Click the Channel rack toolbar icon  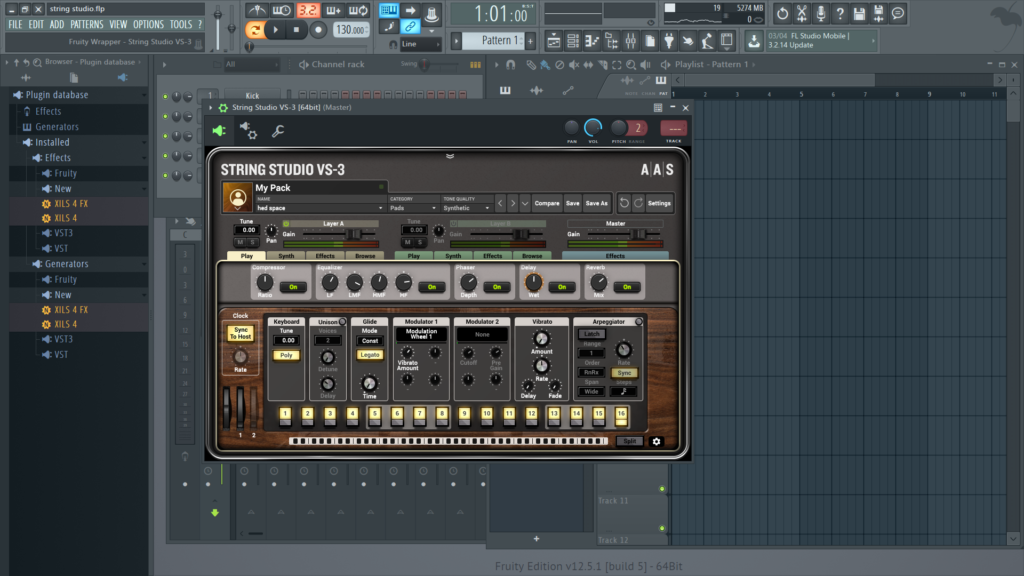(574, 41)
